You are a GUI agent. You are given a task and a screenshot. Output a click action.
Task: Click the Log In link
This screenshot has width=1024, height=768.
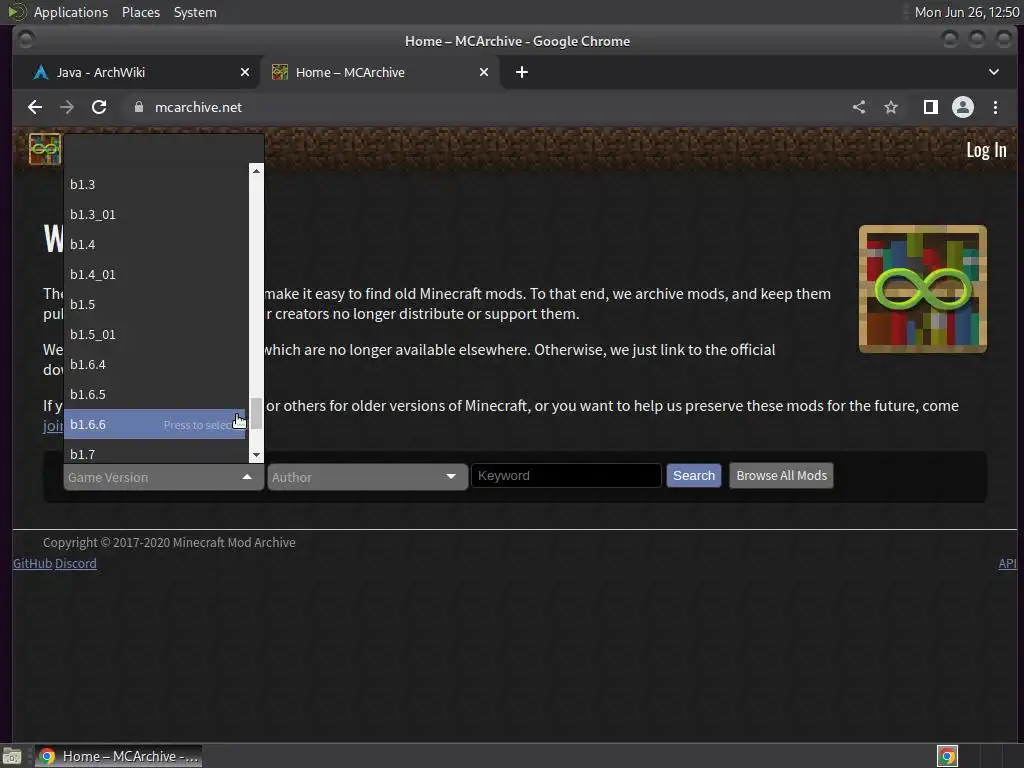pyautogui.click(x=986, y=150)
